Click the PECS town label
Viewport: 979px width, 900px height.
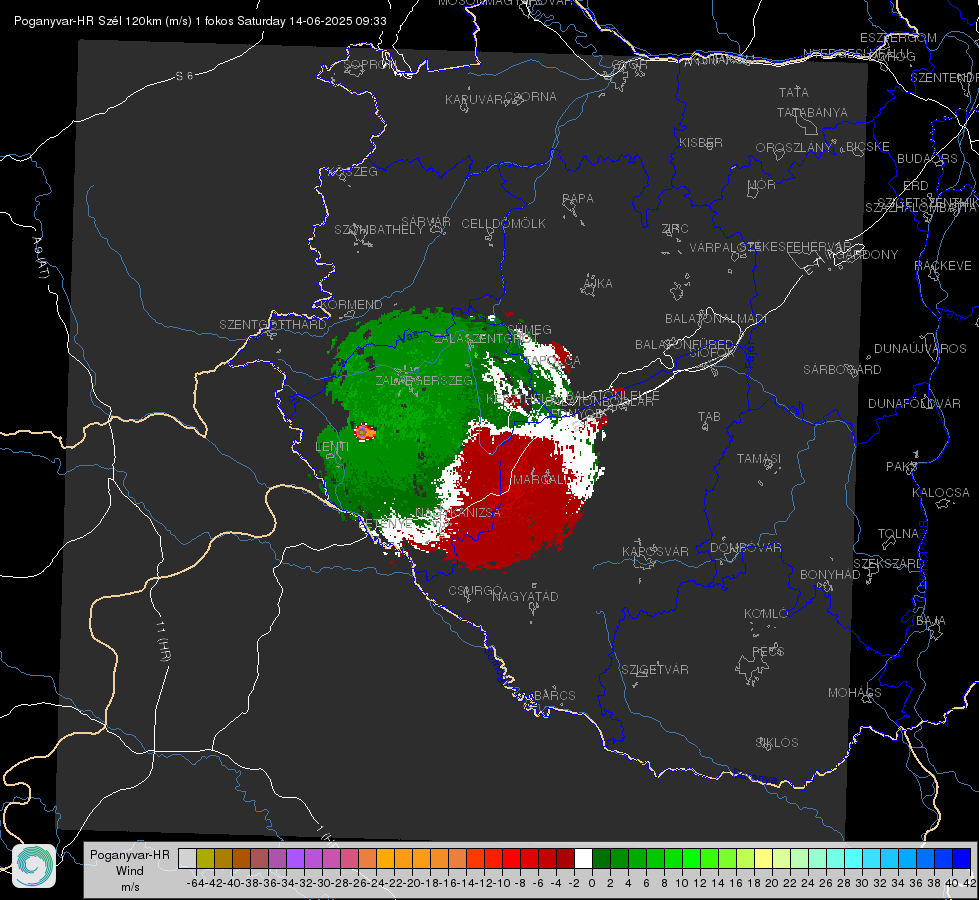pyautogui.click(x=768, y=651)
